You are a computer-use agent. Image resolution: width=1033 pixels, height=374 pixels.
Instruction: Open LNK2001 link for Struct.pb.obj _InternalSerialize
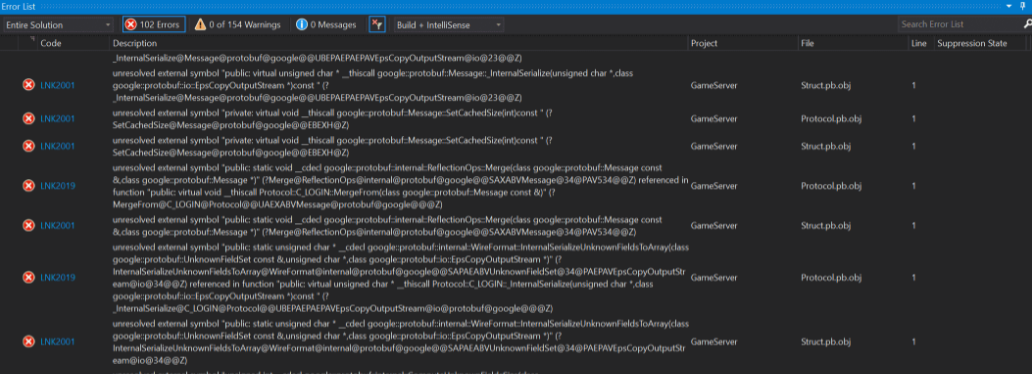(58, 86)
